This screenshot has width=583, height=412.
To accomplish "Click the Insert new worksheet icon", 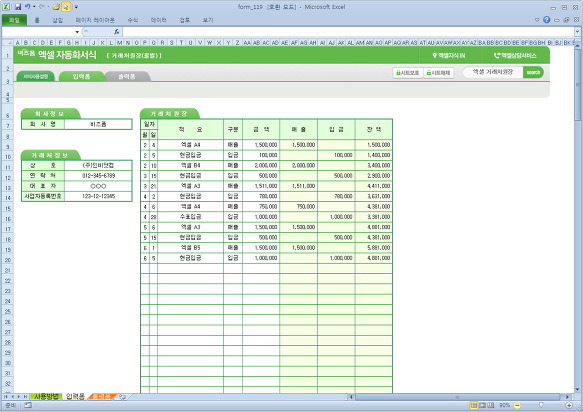I will 122,396.
